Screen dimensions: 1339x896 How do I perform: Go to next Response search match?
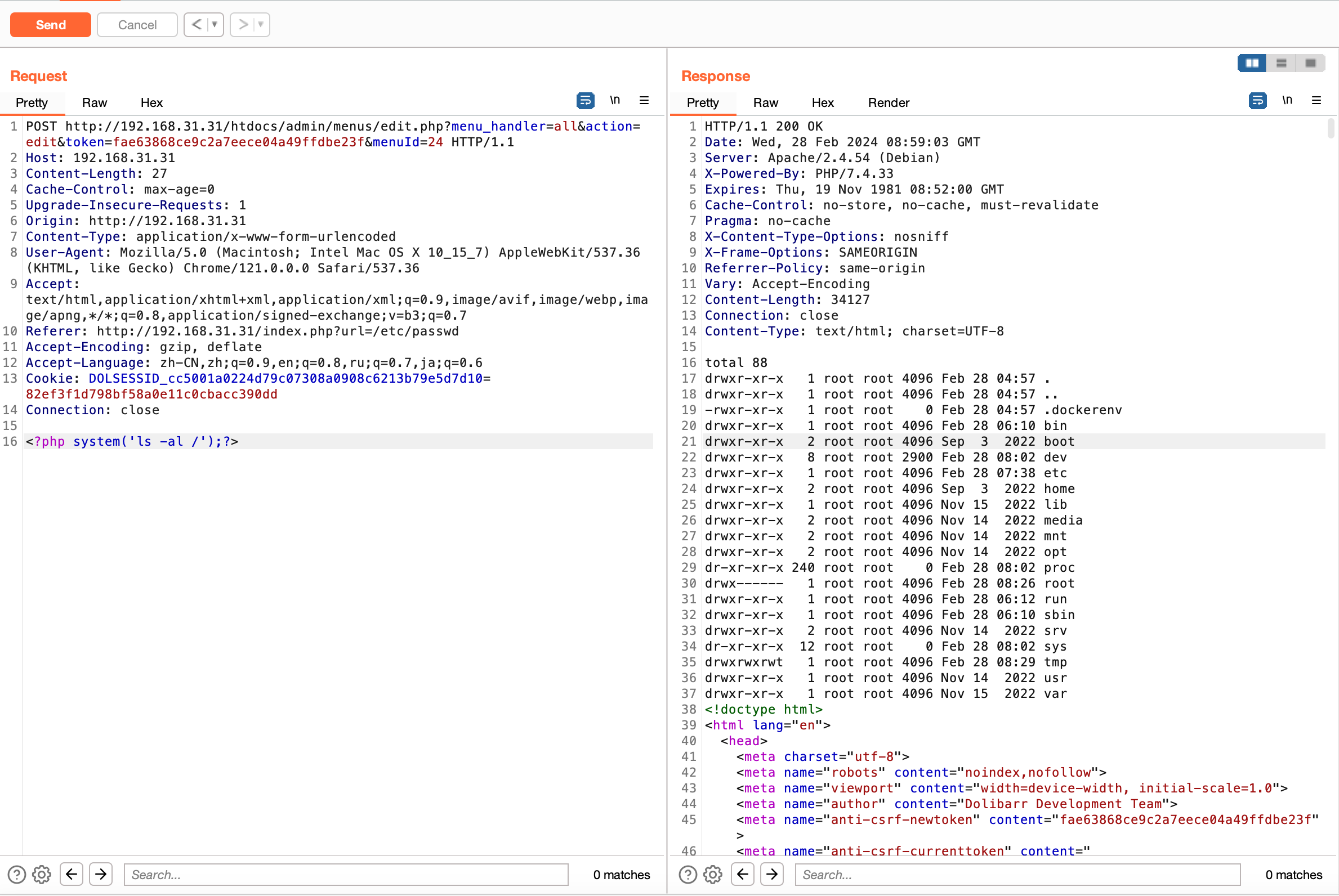pos(772,874)
